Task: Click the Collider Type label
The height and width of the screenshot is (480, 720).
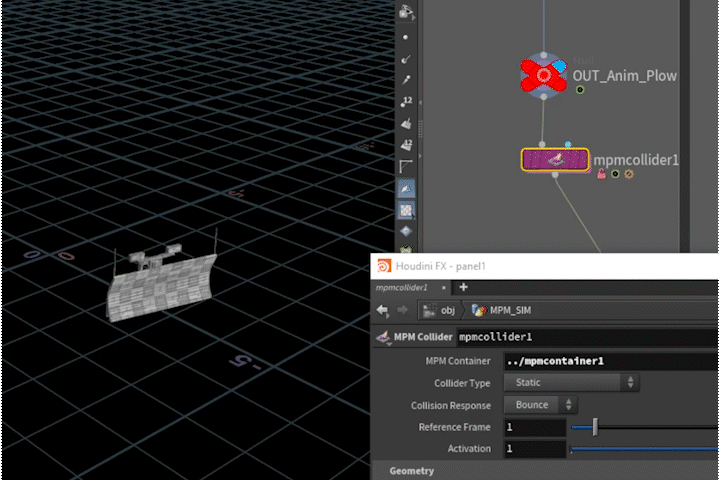Action: pos(462,383)
